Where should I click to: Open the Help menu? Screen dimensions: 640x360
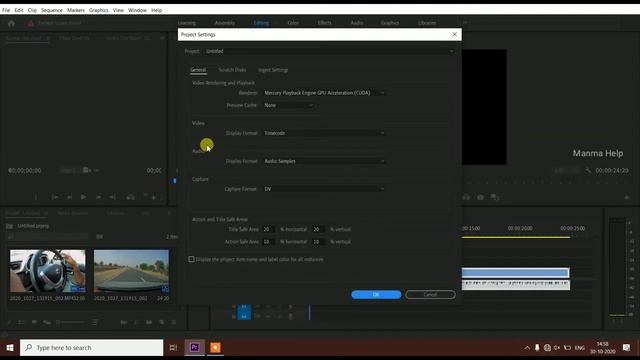156,10
